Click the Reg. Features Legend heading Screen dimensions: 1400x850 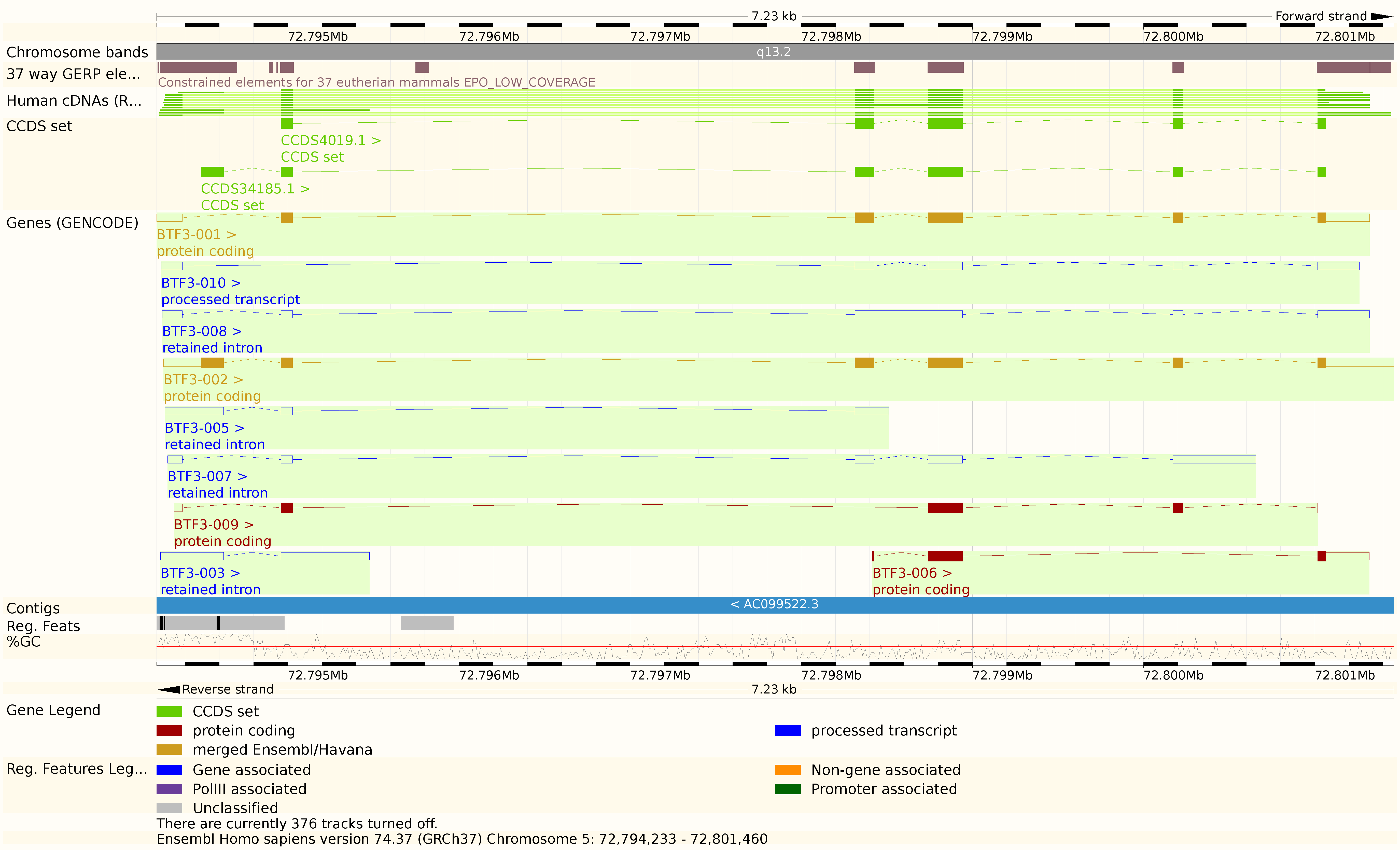(77, 769)
